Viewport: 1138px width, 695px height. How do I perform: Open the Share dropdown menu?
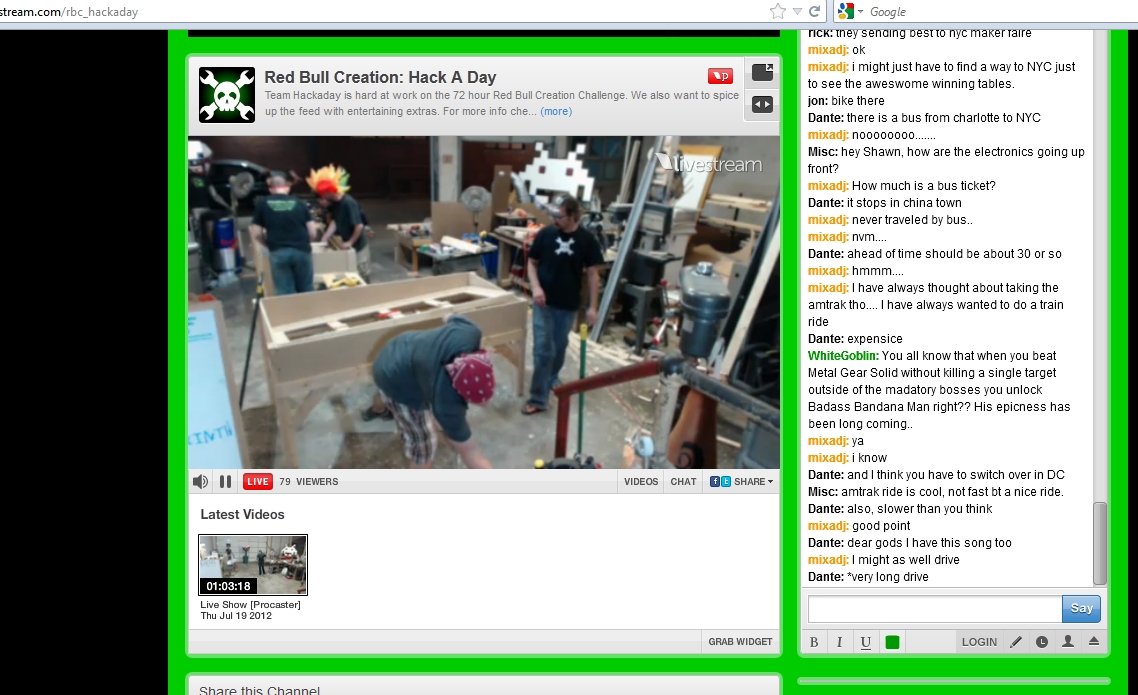click(x=742, y=482)
